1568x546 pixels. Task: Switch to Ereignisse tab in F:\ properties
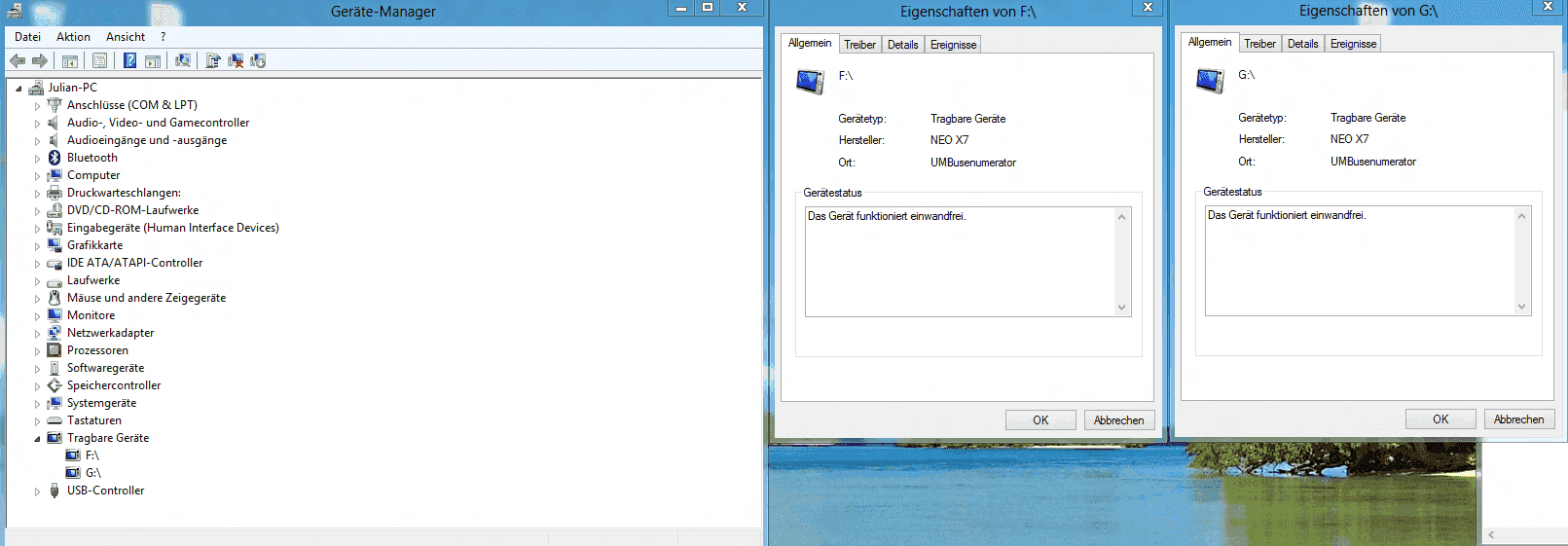[x=953, y=45]
